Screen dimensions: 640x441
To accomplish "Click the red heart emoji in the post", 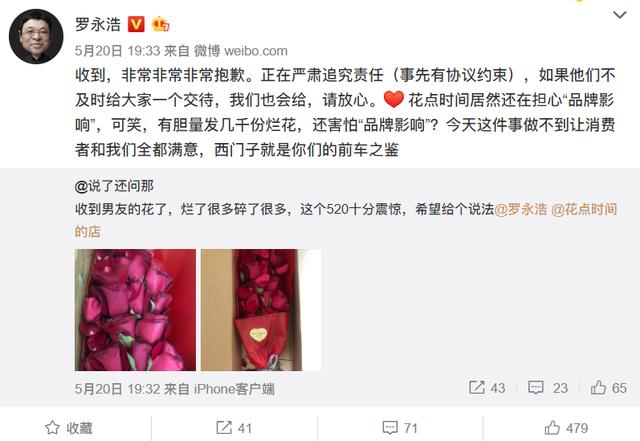I will pyautogui.click(x=393, y=100).
